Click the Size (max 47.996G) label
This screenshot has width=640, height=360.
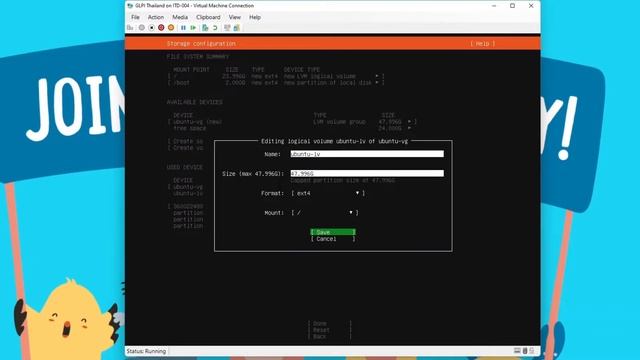click(x=253, y=173)
